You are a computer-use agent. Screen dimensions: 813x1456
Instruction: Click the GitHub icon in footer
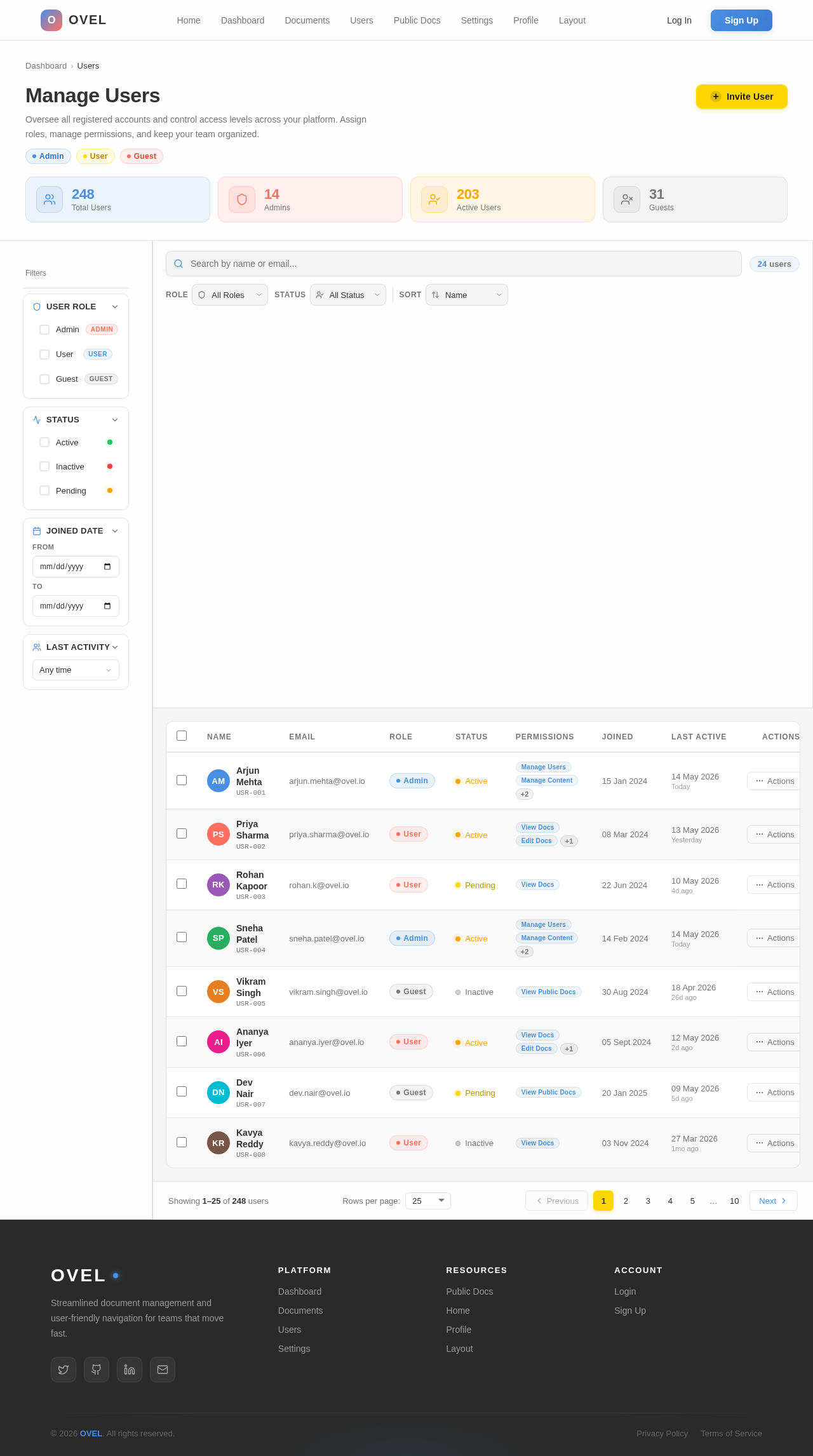(x=97, y=1370)
